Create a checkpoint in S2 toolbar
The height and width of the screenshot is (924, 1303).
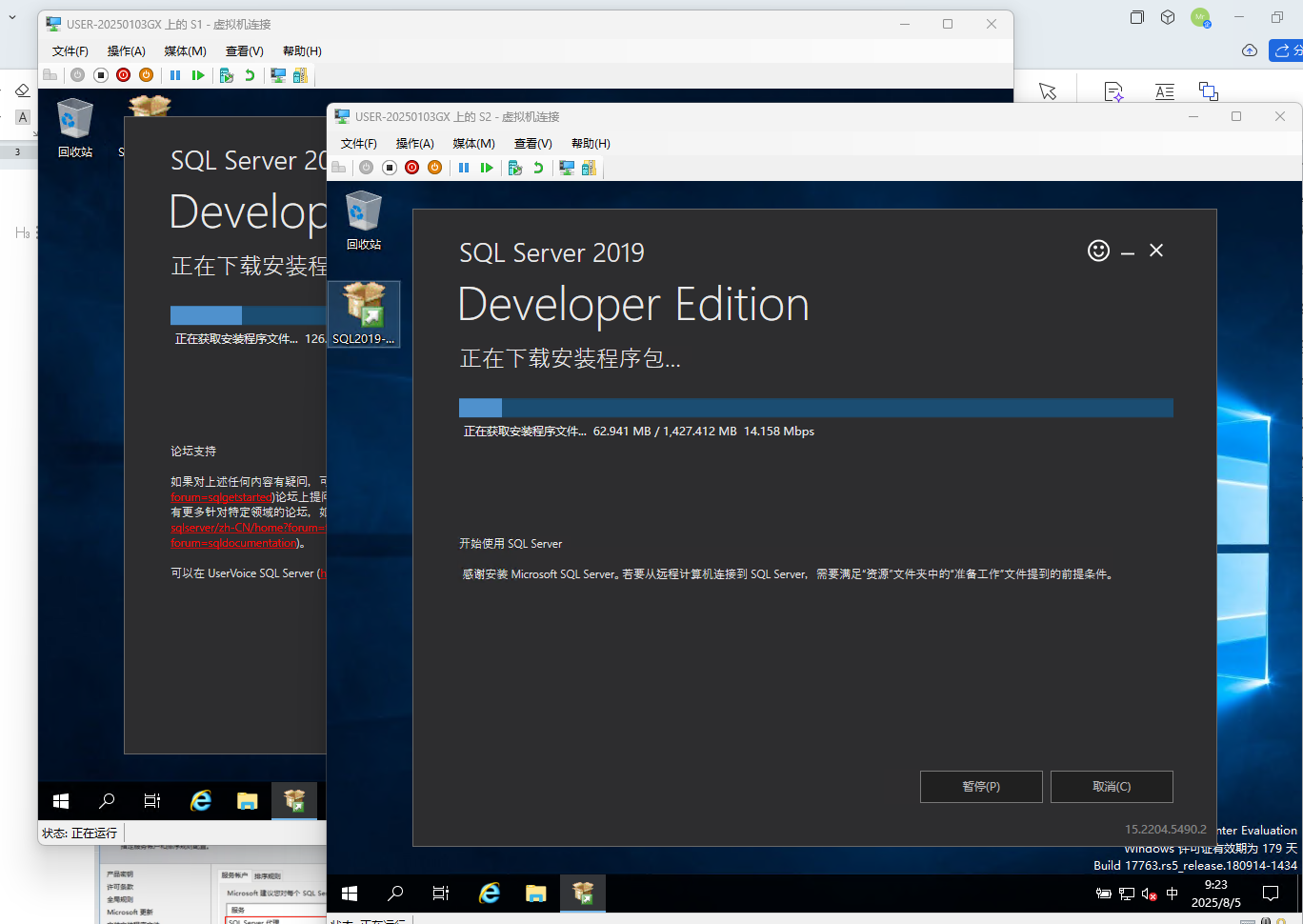[515, 168]
